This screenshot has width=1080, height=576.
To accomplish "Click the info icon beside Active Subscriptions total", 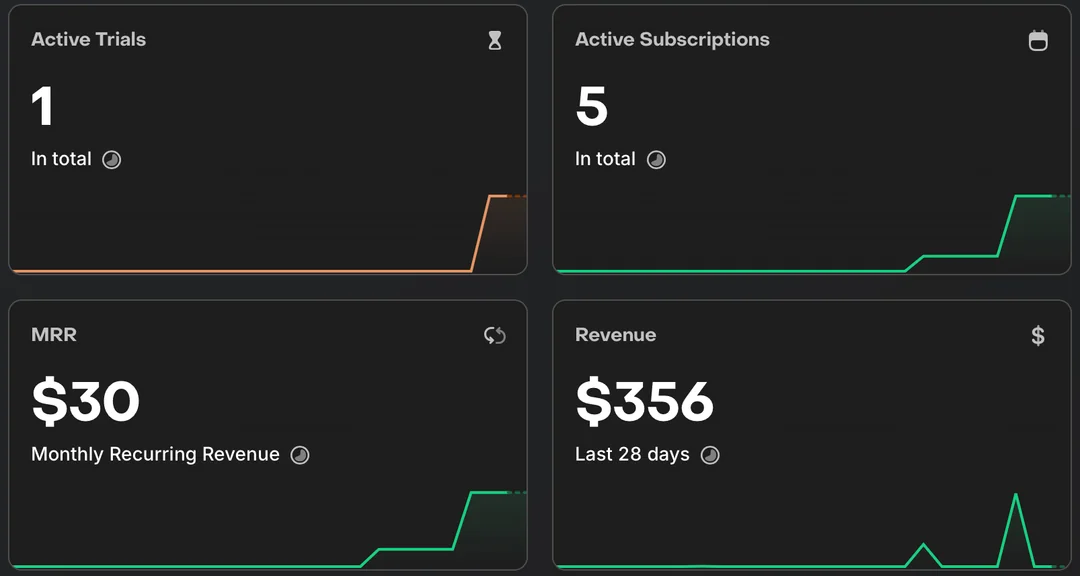I will 656,160.
